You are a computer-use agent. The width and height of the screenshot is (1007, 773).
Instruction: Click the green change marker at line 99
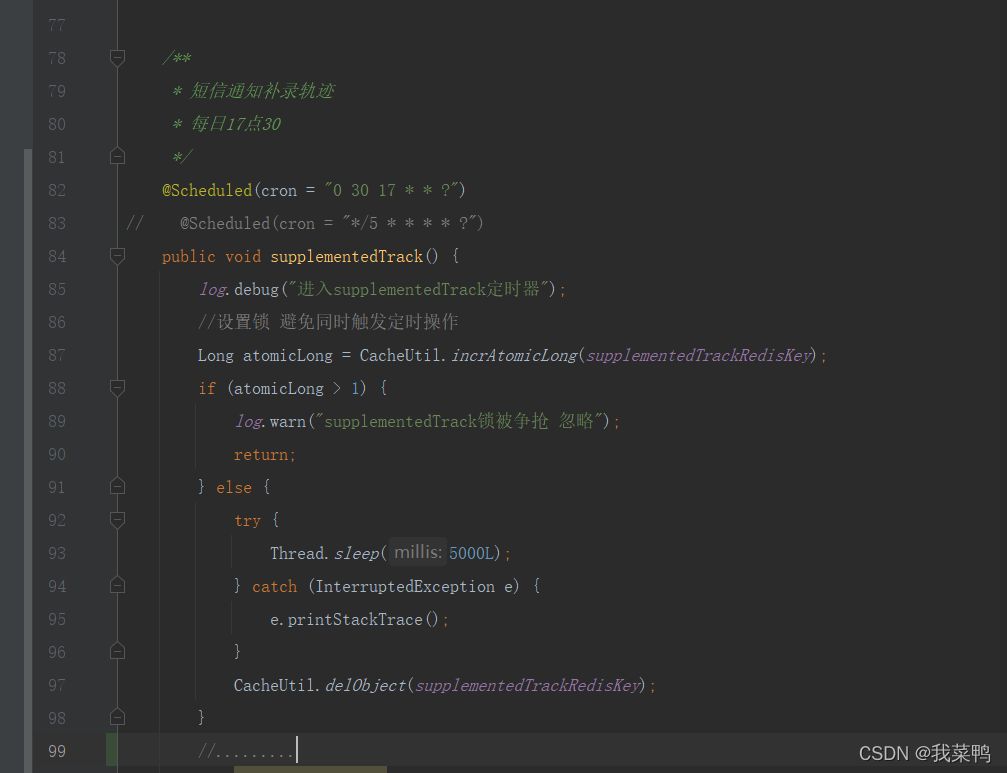112,750
